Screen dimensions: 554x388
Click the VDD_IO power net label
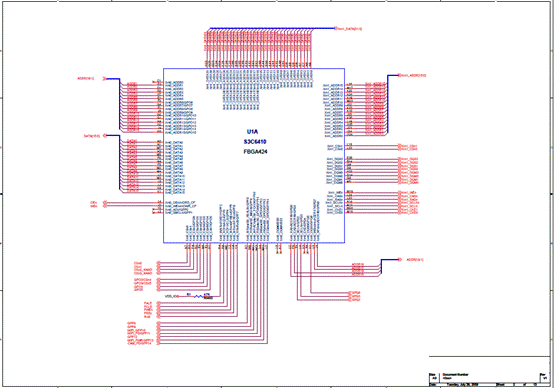tap(170, 296)
